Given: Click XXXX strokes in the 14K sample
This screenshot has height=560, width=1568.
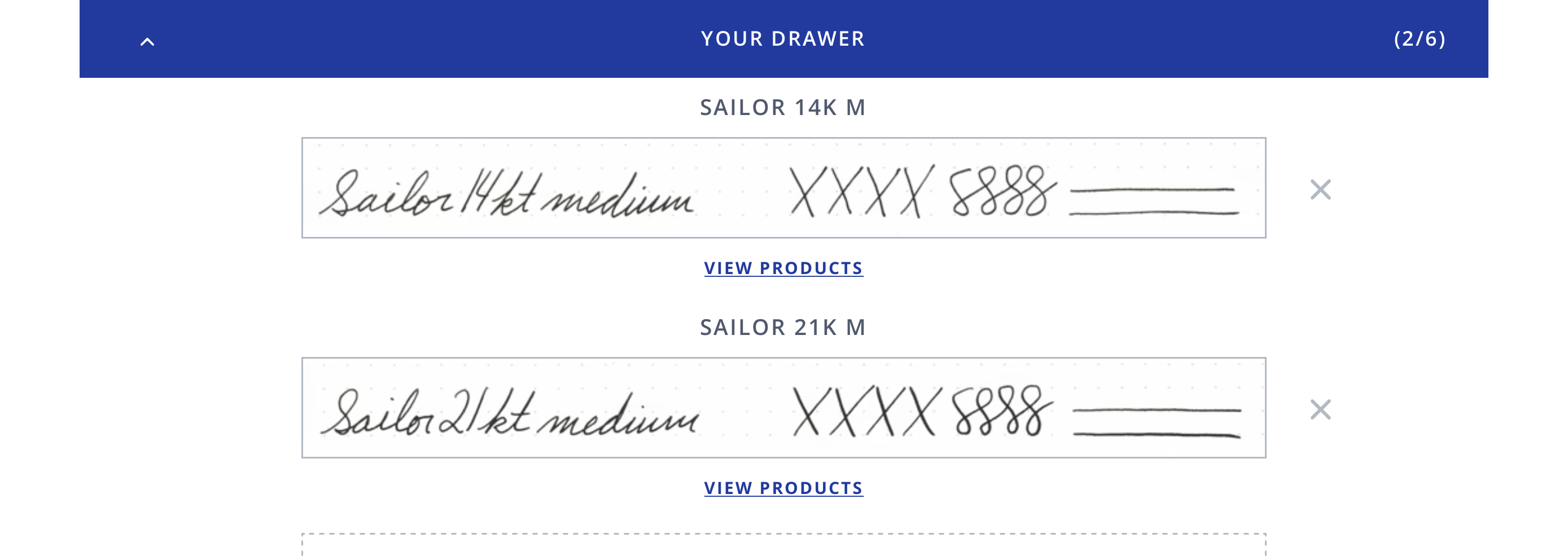Looking at the screenshot, I should (x=861, y=191).
